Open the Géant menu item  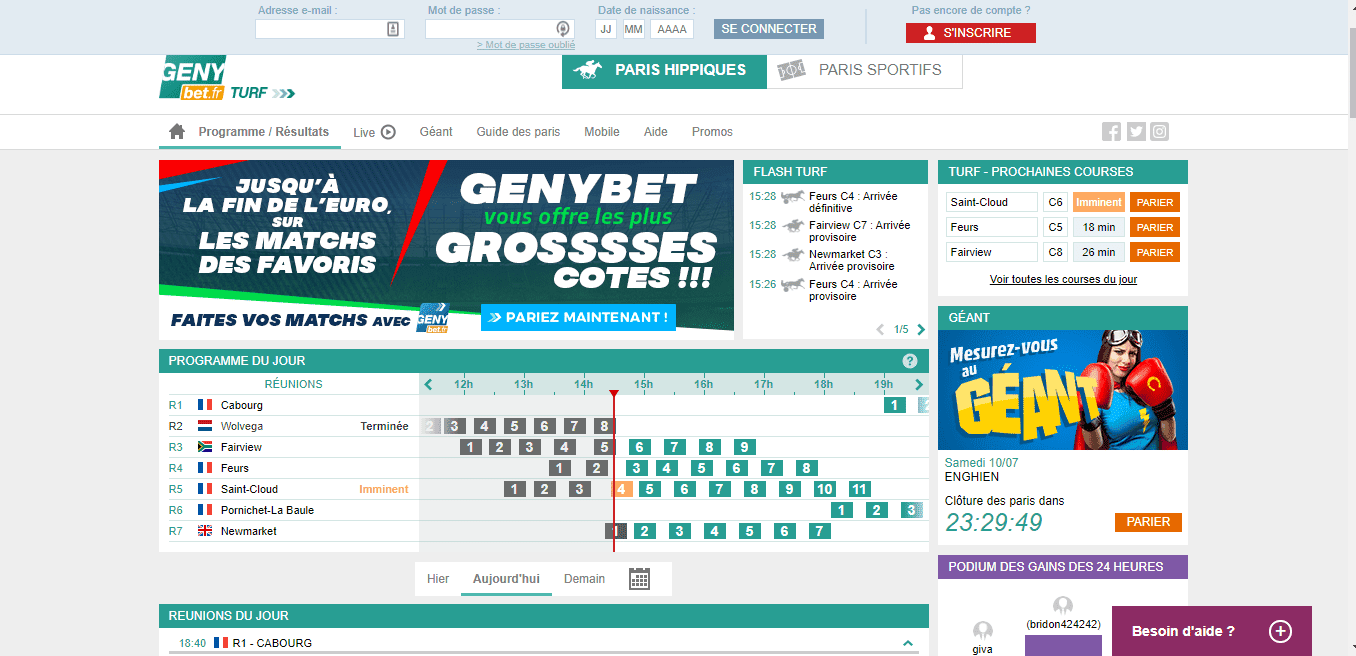pos(436,132)
